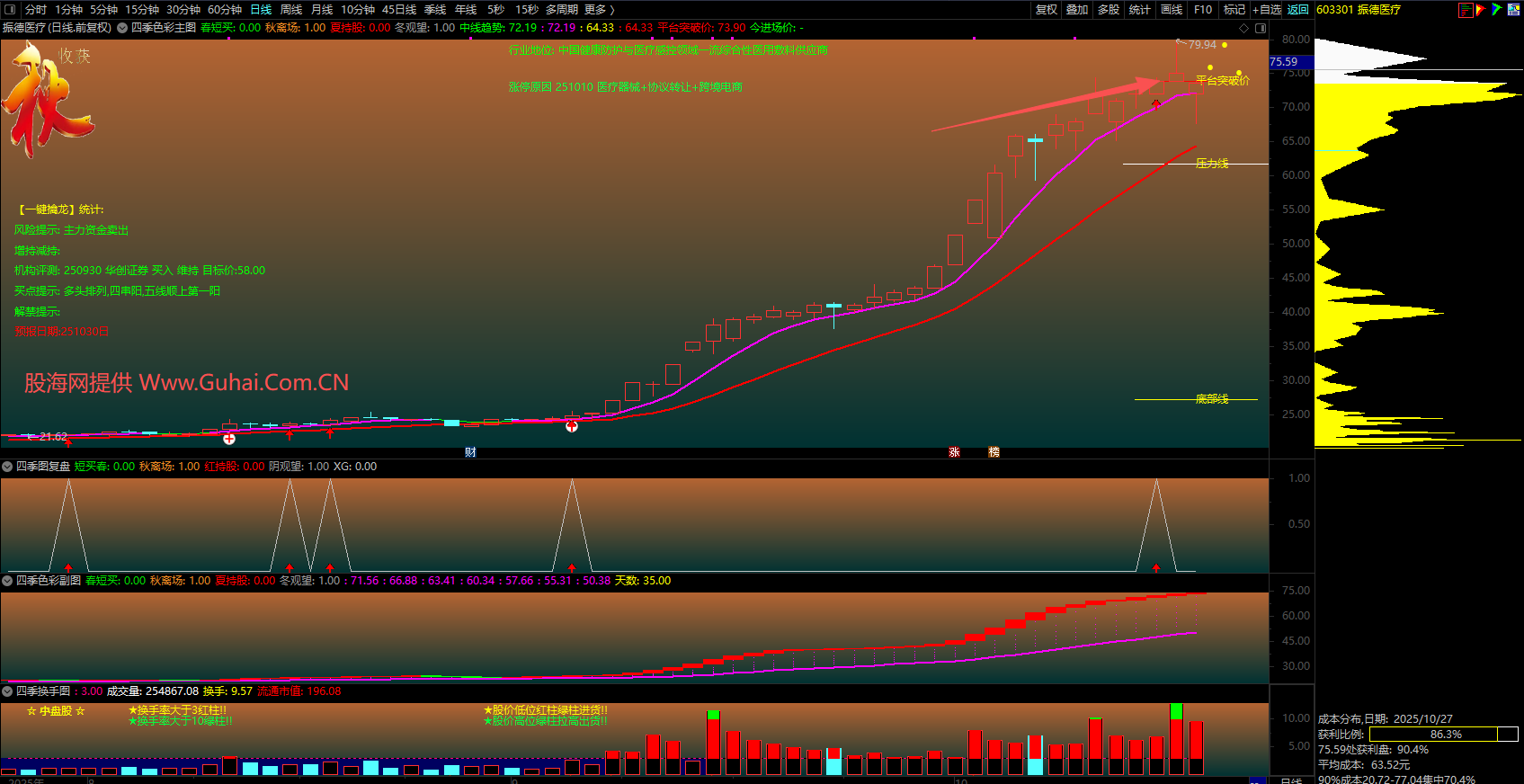Expand the 四季换手图 indicator menu
Image resolution: width=1524 pixels, height=784 pixels.
coord(7,691)
